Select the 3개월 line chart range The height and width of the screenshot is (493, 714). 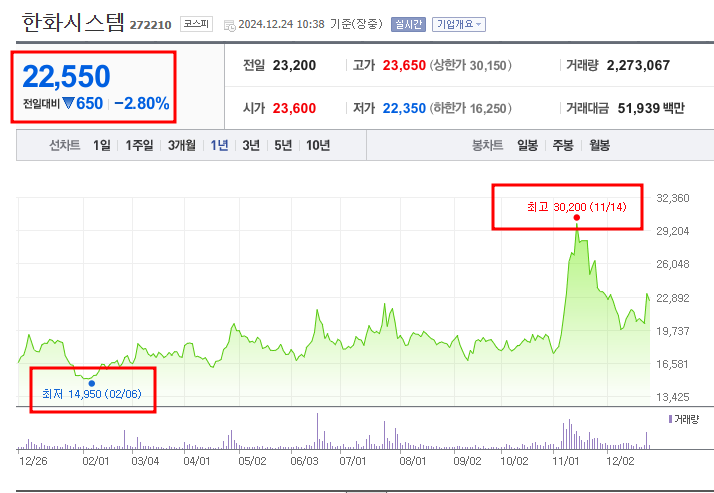(x=182, y=145)
